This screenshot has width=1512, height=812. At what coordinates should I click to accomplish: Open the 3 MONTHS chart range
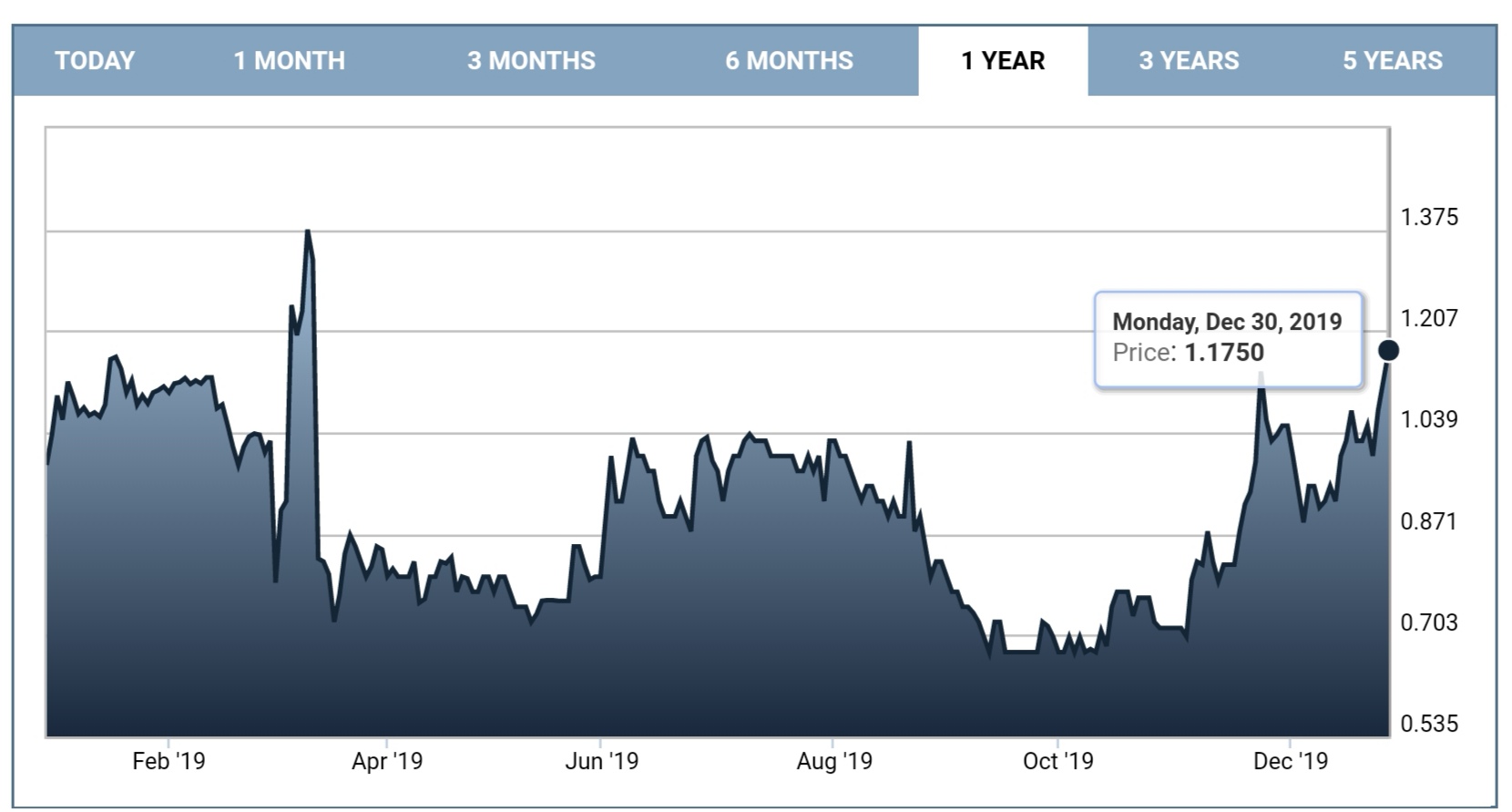(x=531, y=61)
